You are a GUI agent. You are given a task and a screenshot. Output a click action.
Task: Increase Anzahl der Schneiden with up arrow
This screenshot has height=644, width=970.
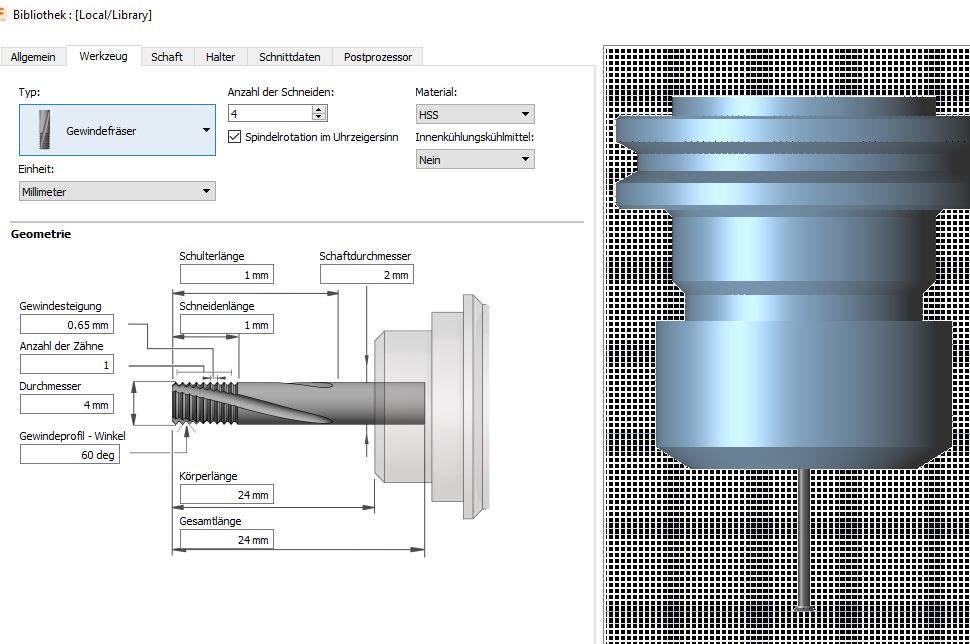(x=319, y=109)
